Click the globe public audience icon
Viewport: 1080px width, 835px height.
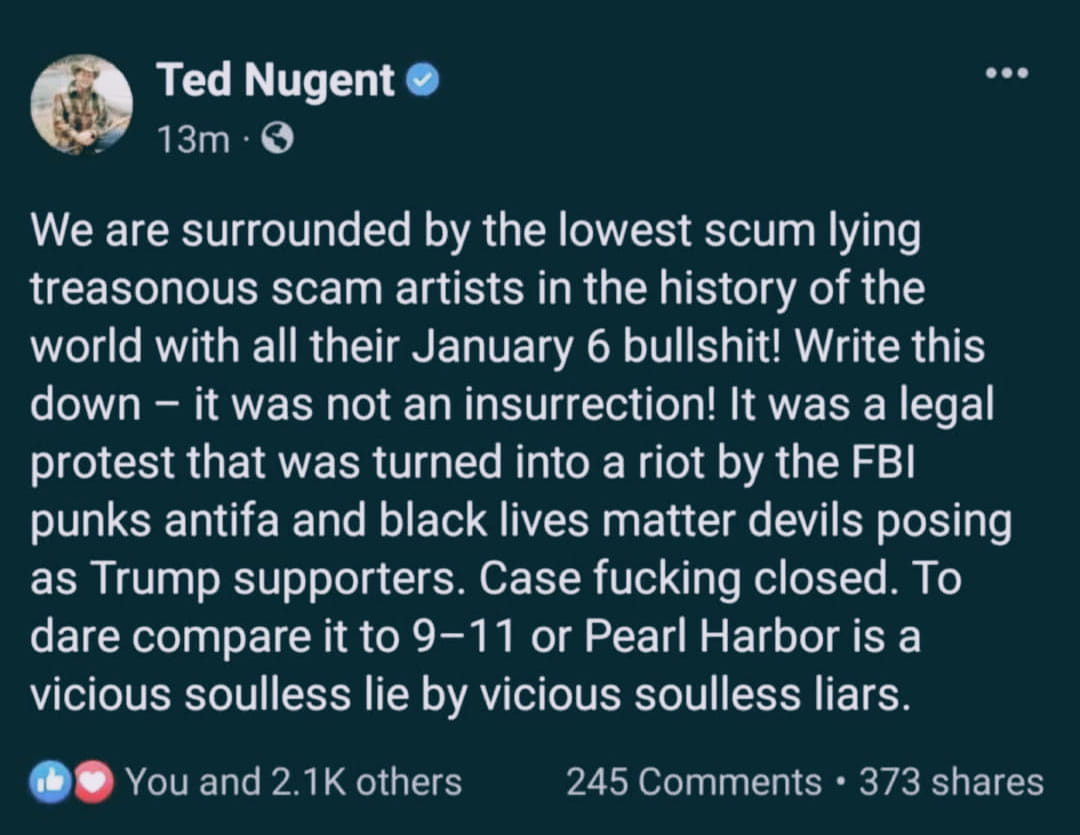coord(277,141)
